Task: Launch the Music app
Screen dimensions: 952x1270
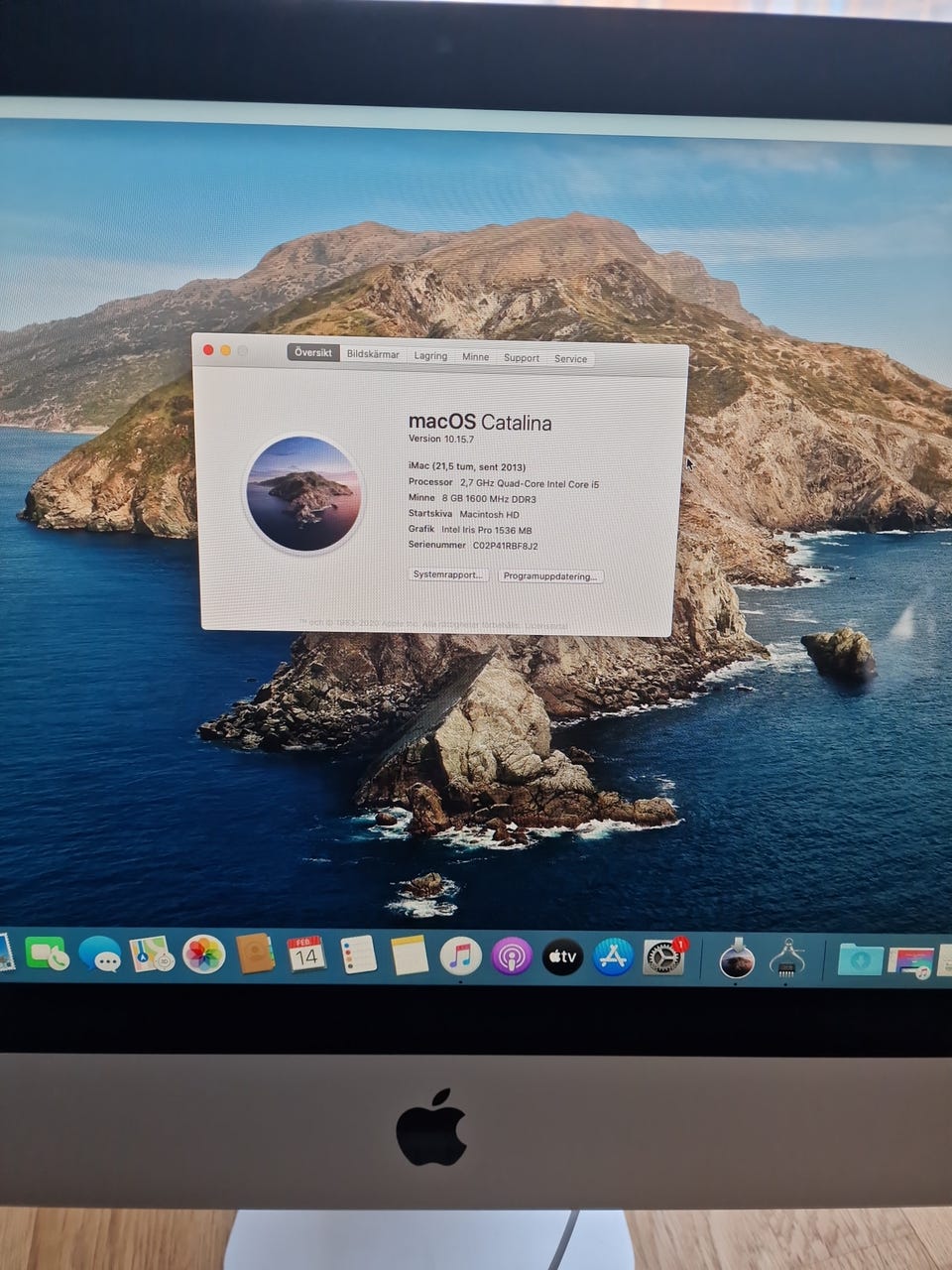Action: tap(460, 956)
